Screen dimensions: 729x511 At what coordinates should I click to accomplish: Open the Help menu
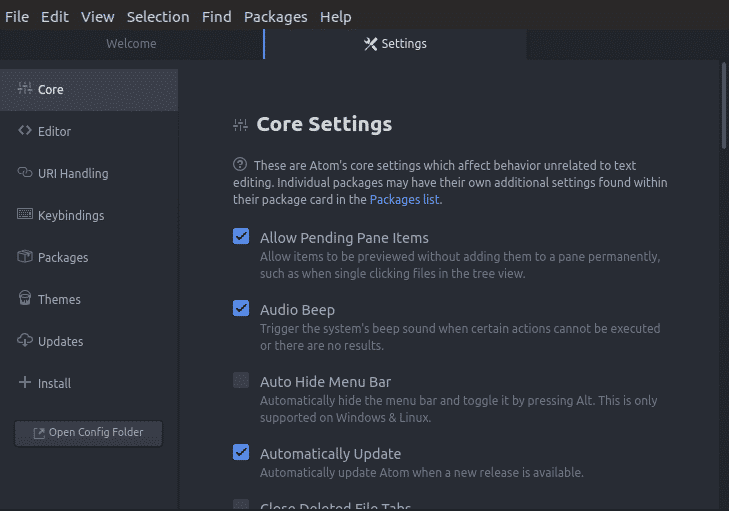click(335, 17)
